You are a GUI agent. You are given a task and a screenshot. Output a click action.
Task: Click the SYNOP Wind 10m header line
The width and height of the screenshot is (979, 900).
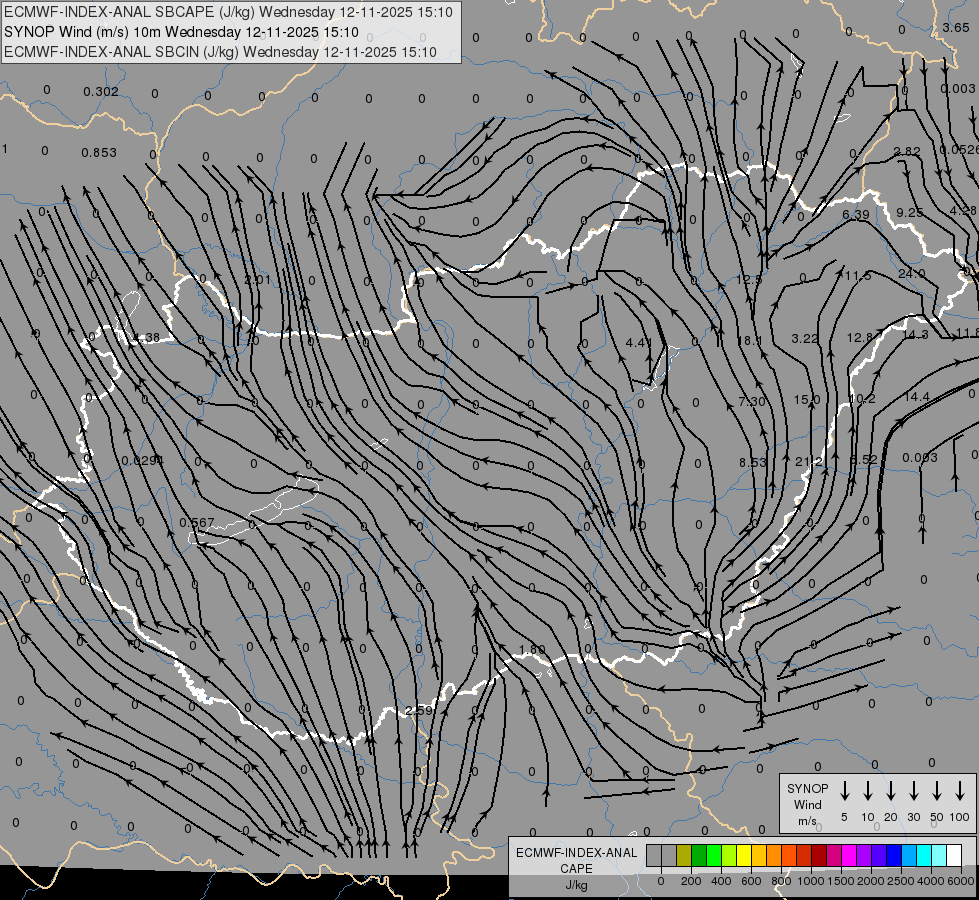click(x=181, y=32)
